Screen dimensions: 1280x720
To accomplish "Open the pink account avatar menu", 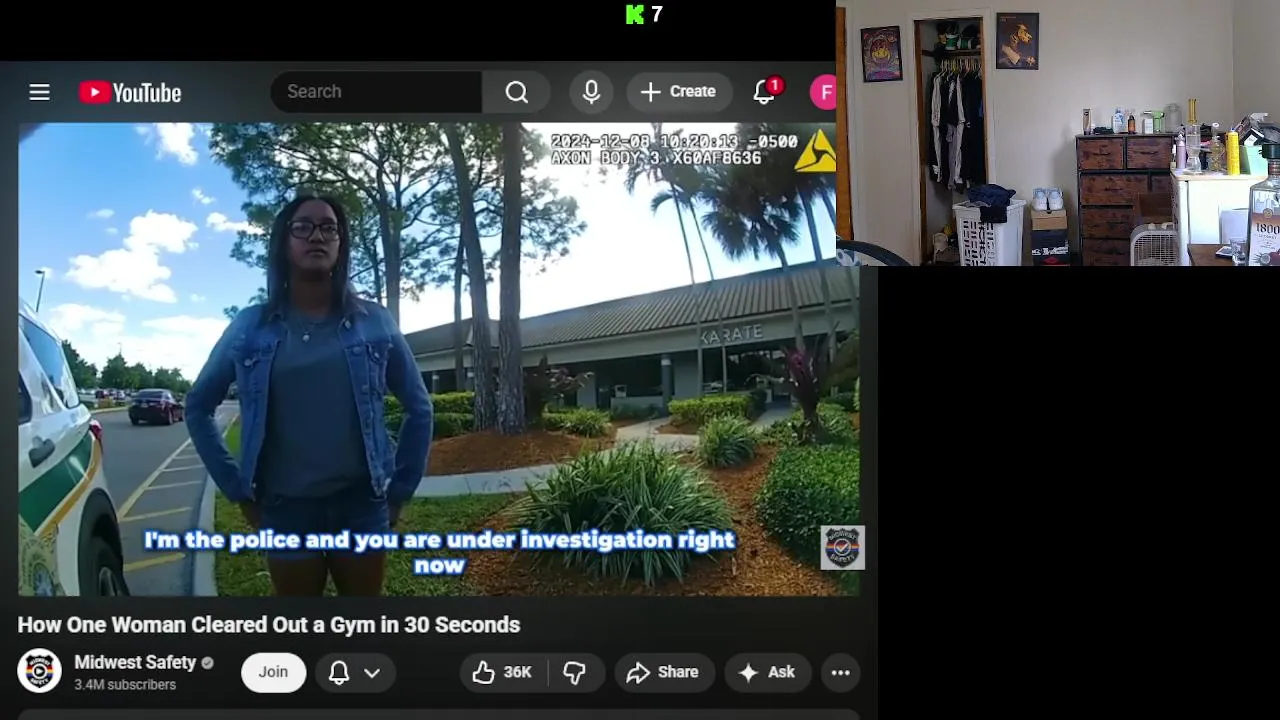I will (823, 93).
